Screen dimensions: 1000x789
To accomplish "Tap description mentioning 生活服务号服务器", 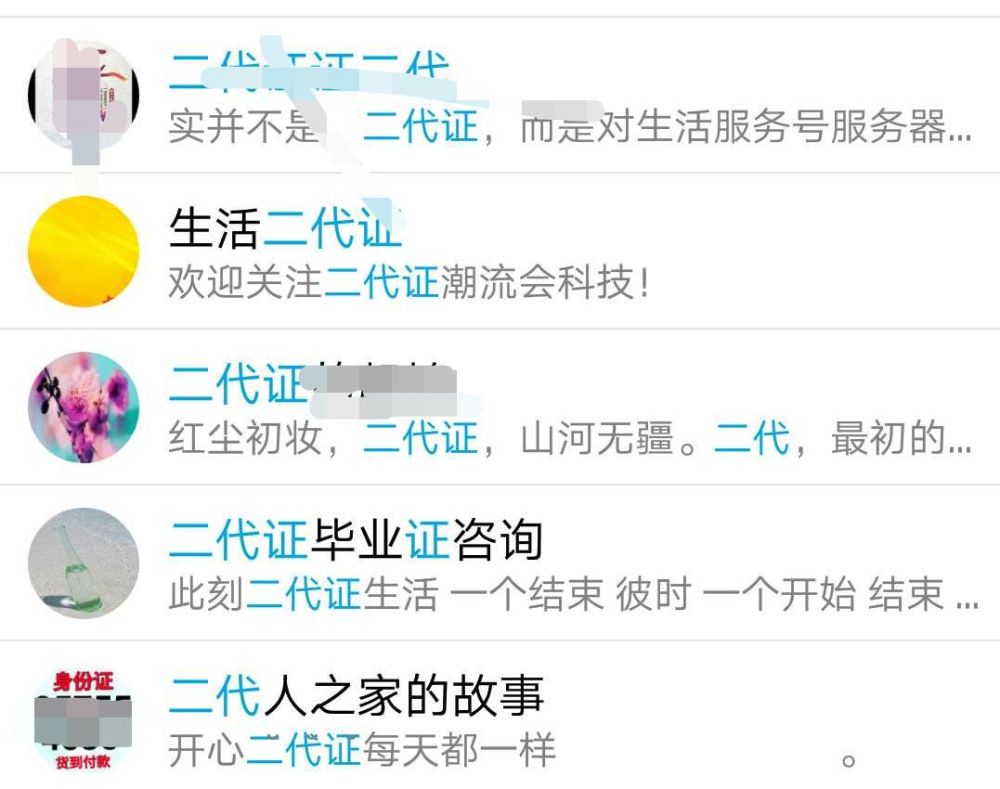I will click(570, 126).
